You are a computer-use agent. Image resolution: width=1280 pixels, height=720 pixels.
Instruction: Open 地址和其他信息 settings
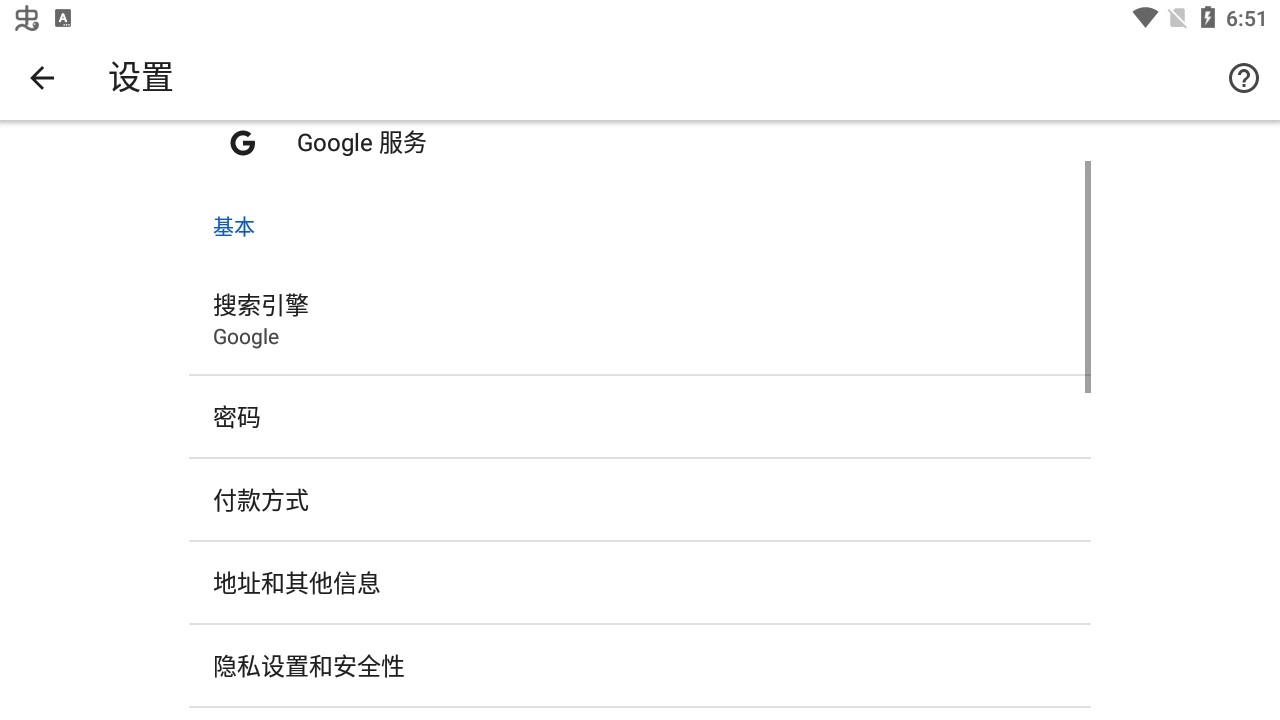[x=296, y=583]
